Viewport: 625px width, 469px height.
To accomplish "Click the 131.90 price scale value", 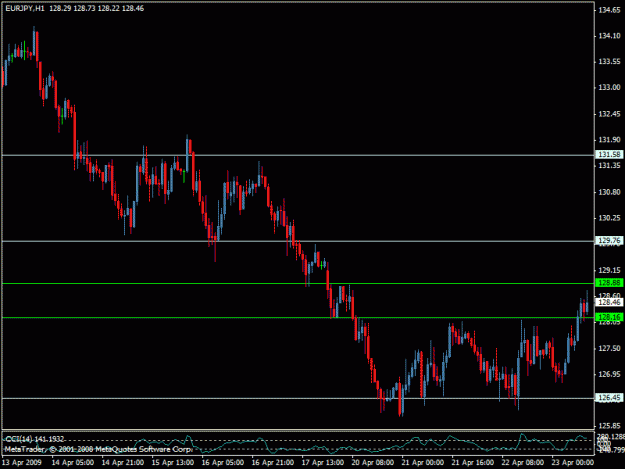I will click(x=609, y=139).
